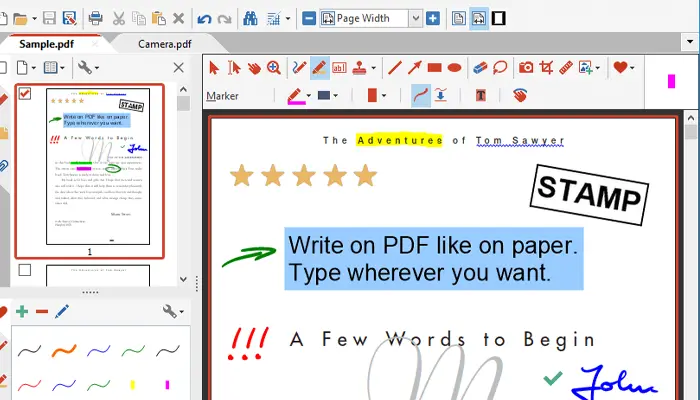Cut selection with scissors icon

[x=118, y=19]
